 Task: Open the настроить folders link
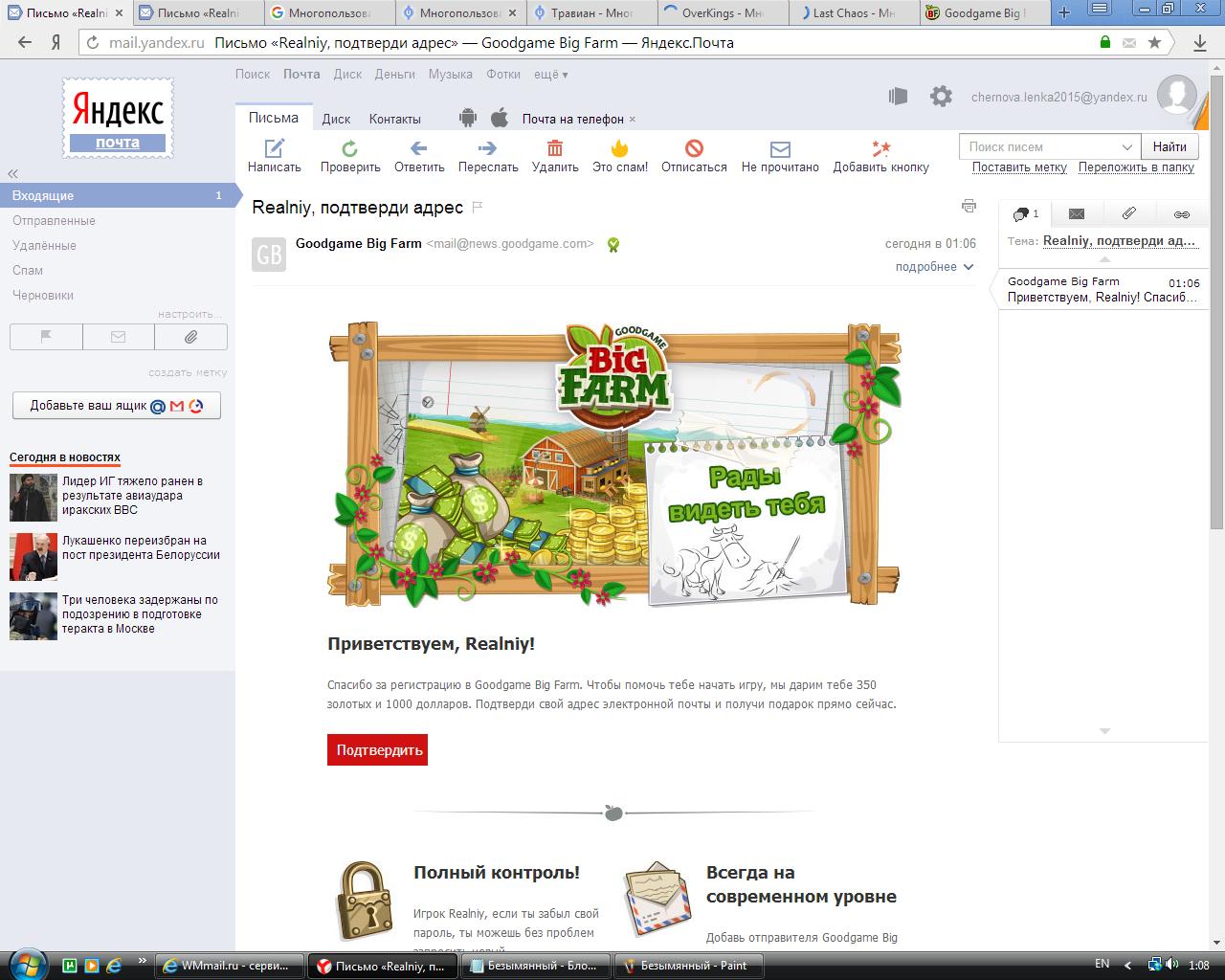pos(190,314)
